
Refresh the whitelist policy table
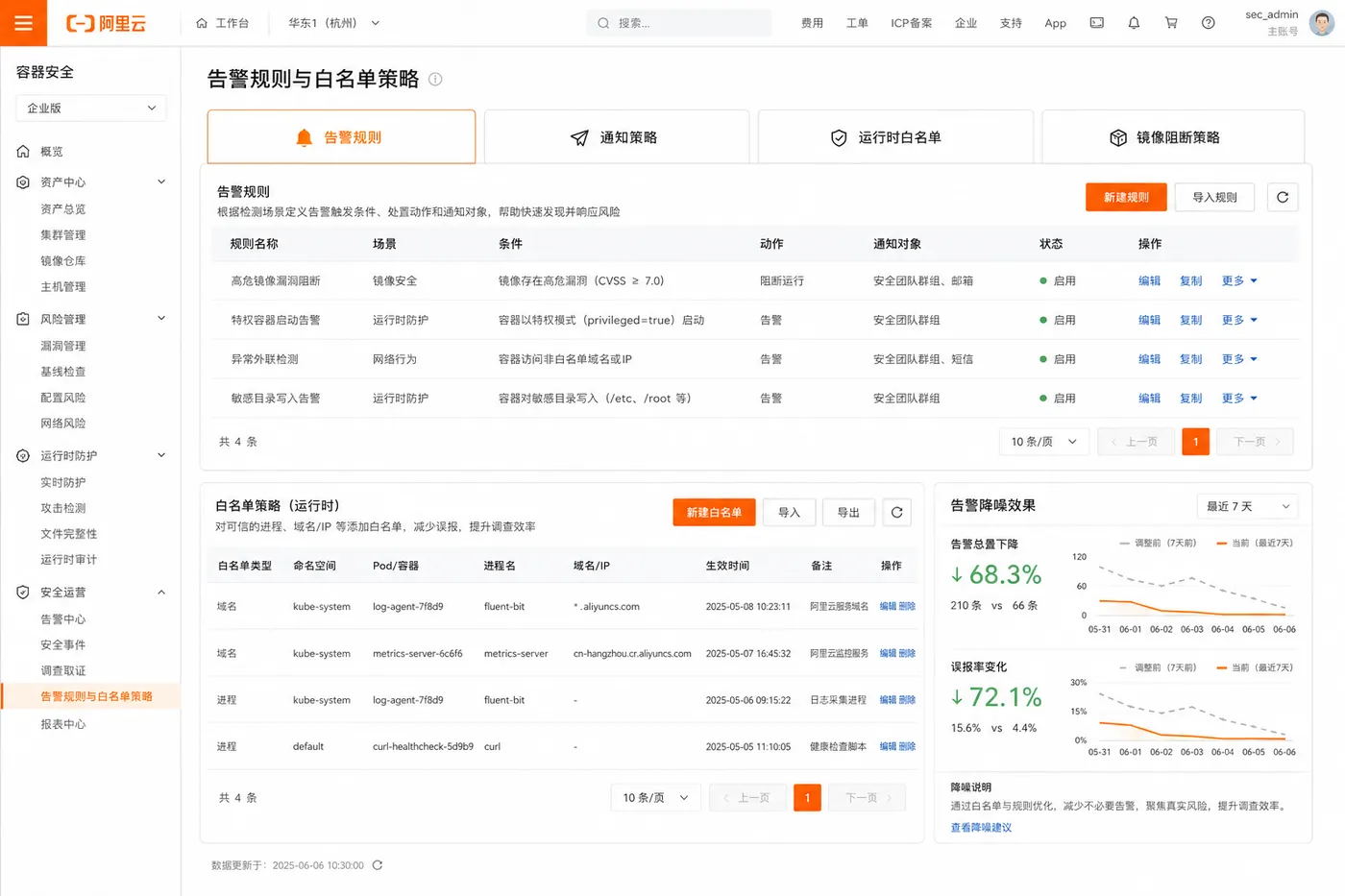896,513
